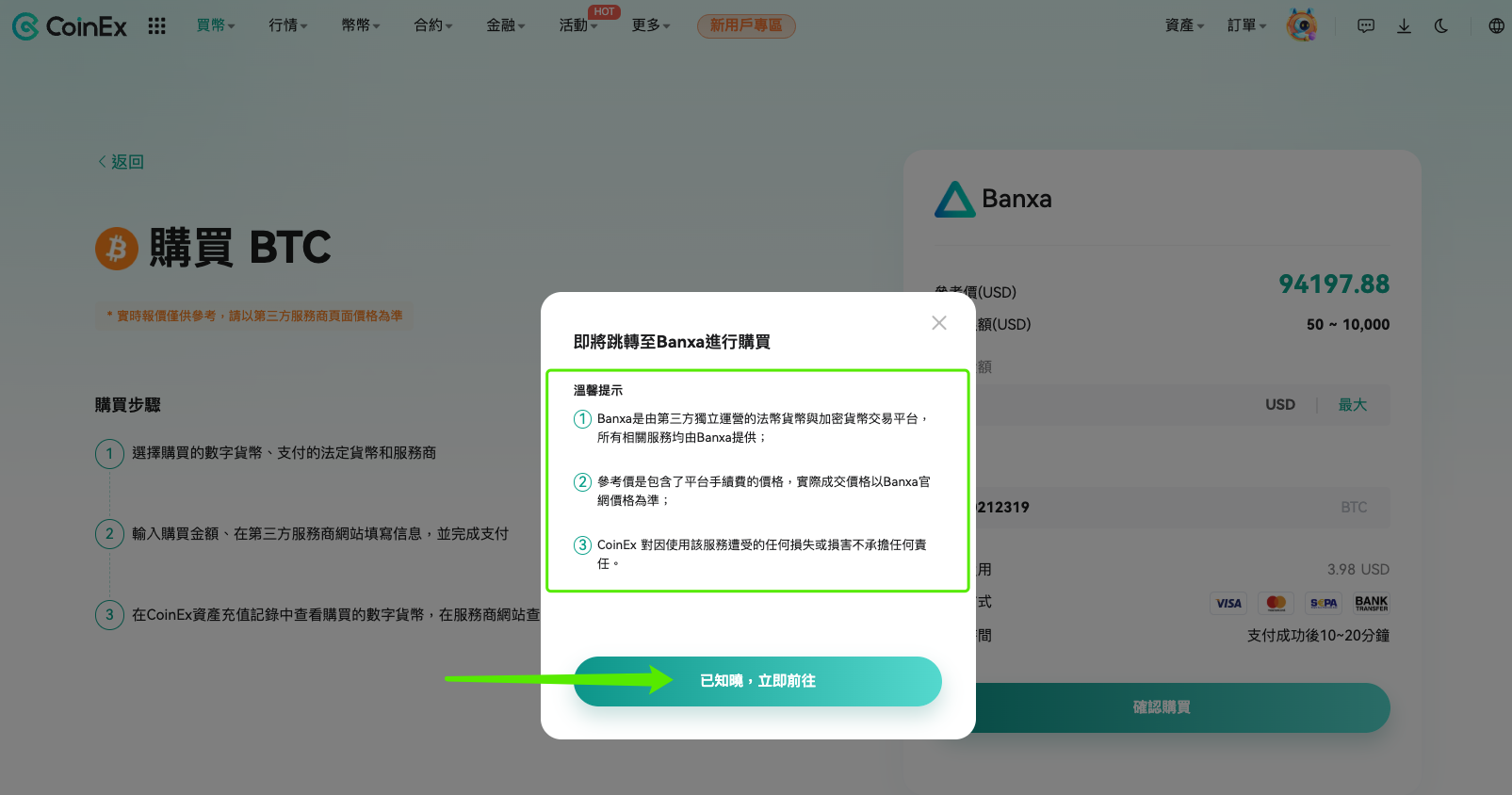Expand the 活動 dropdown menu

[578, 25]
